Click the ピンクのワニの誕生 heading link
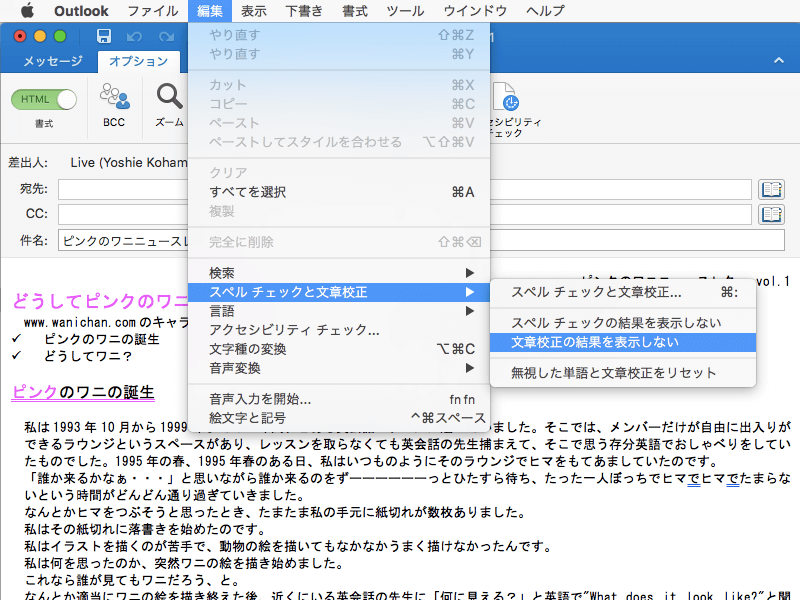Viewport: 800px width, 600px height. [x=83, y=392]
